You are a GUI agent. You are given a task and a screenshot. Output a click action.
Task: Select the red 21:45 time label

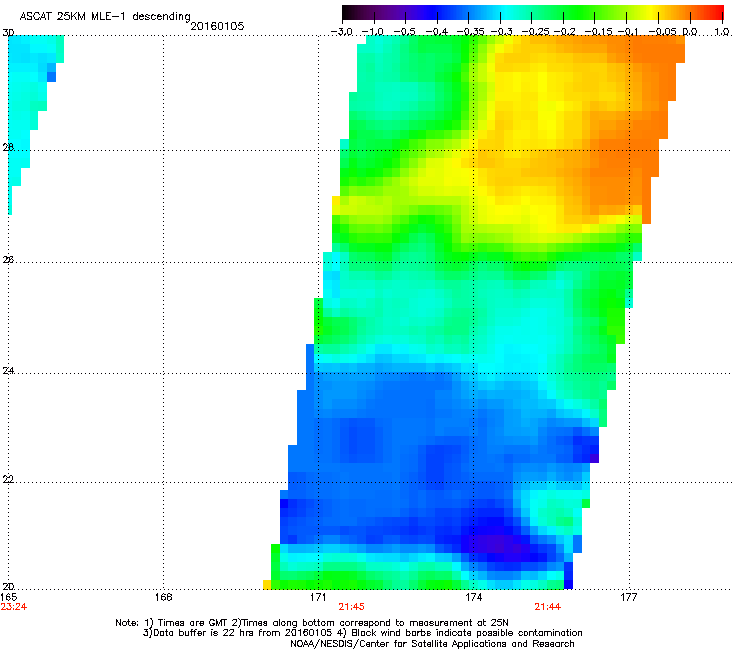(351, 607)
